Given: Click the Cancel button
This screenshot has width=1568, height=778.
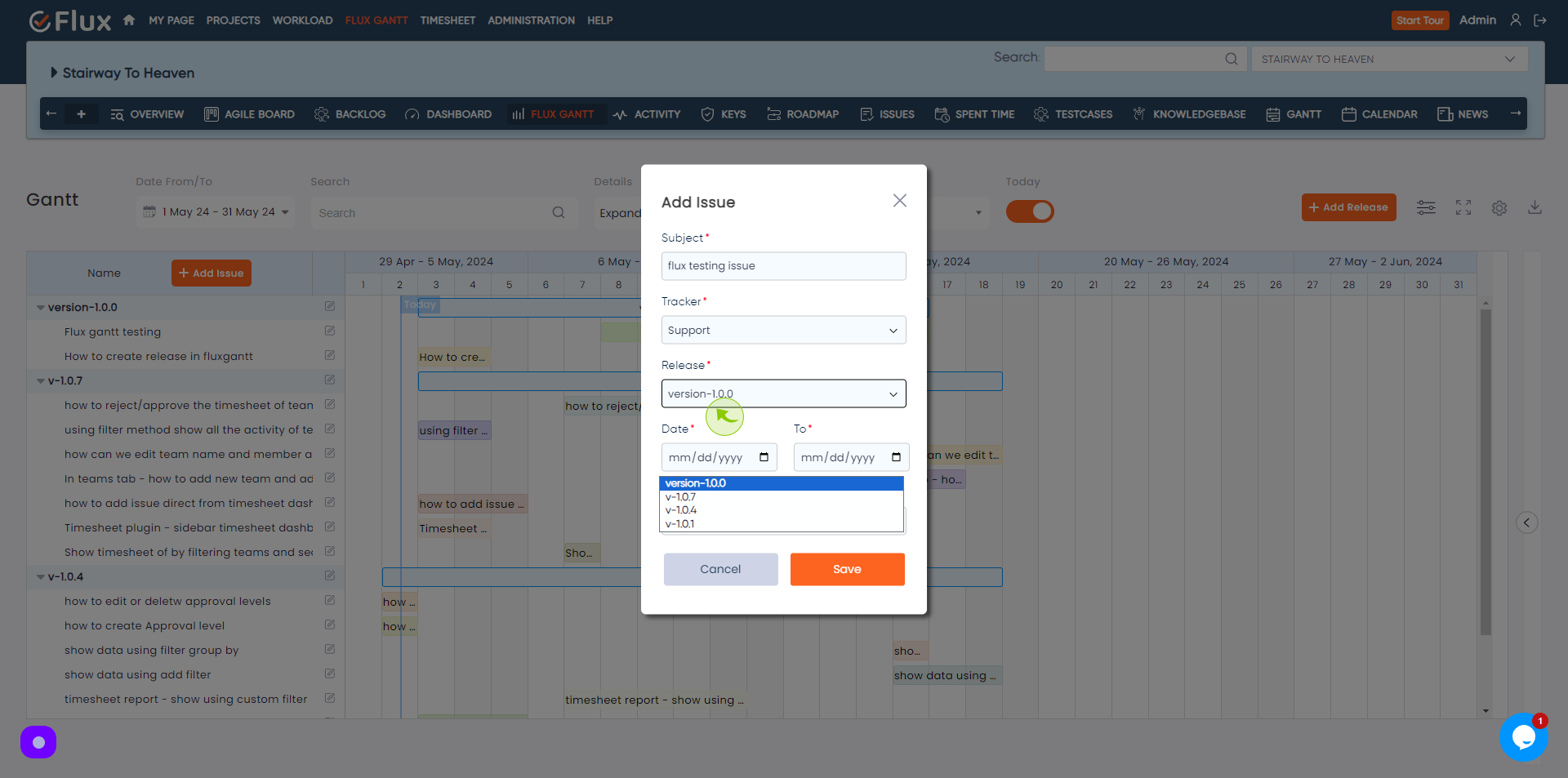Looking at the screenshot, I should 721,569.
